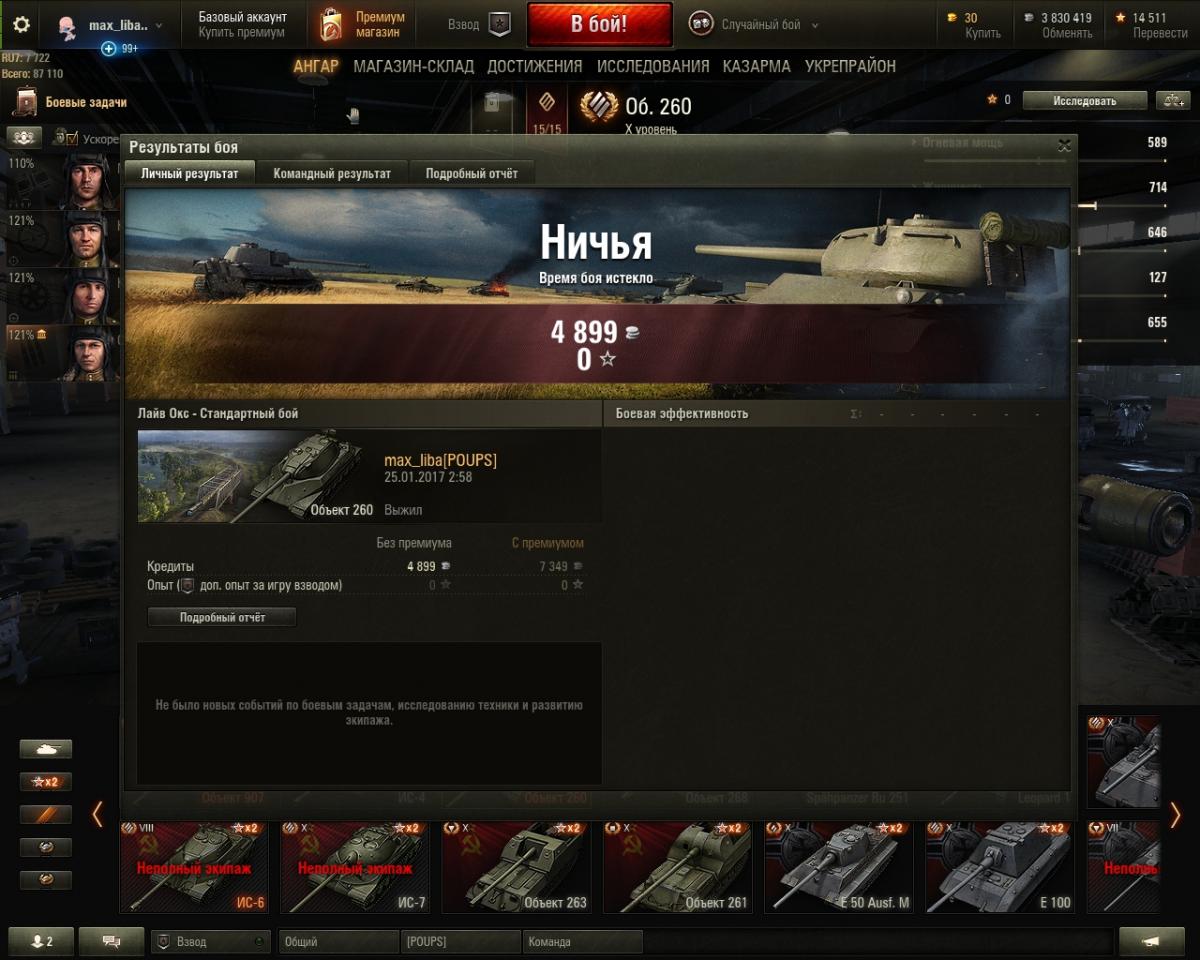Switch to Командный результат tab
Screen dimensions: 1200x960
click(x=332, y=173)
